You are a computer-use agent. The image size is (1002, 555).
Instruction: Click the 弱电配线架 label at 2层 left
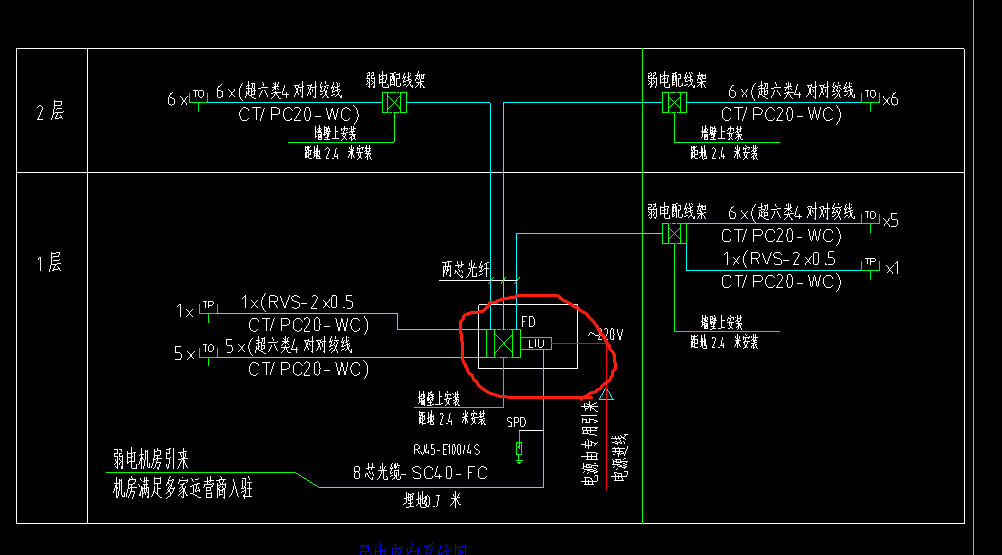click(395, 80)
